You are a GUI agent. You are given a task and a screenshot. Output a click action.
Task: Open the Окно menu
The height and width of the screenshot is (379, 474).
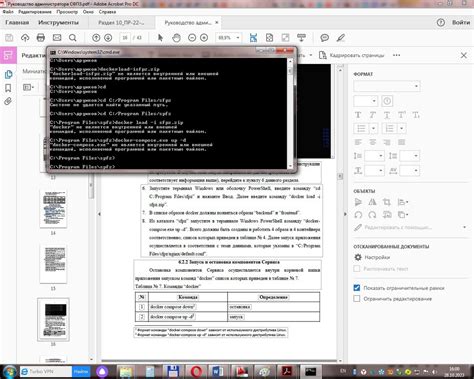(88, 12)
